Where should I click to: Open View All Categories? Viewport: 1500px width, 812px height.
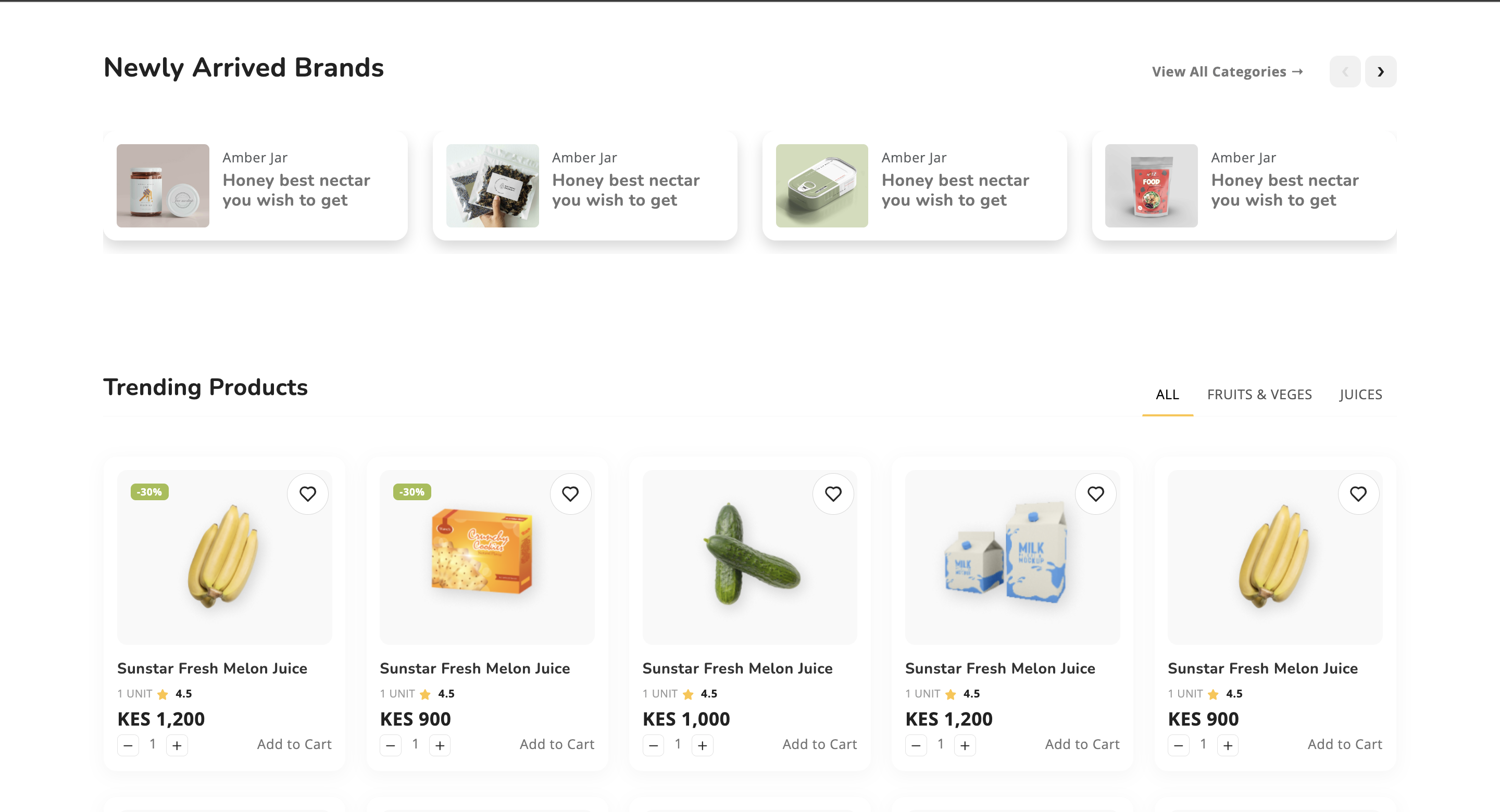[1227, 71]
